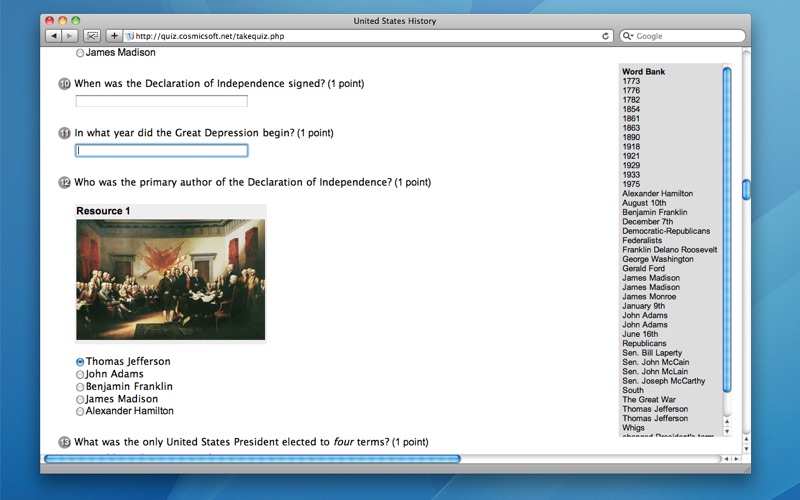Click the Word Bank scroll up arrow
This screenshot has height=500, width=800.
coord(727,421)
